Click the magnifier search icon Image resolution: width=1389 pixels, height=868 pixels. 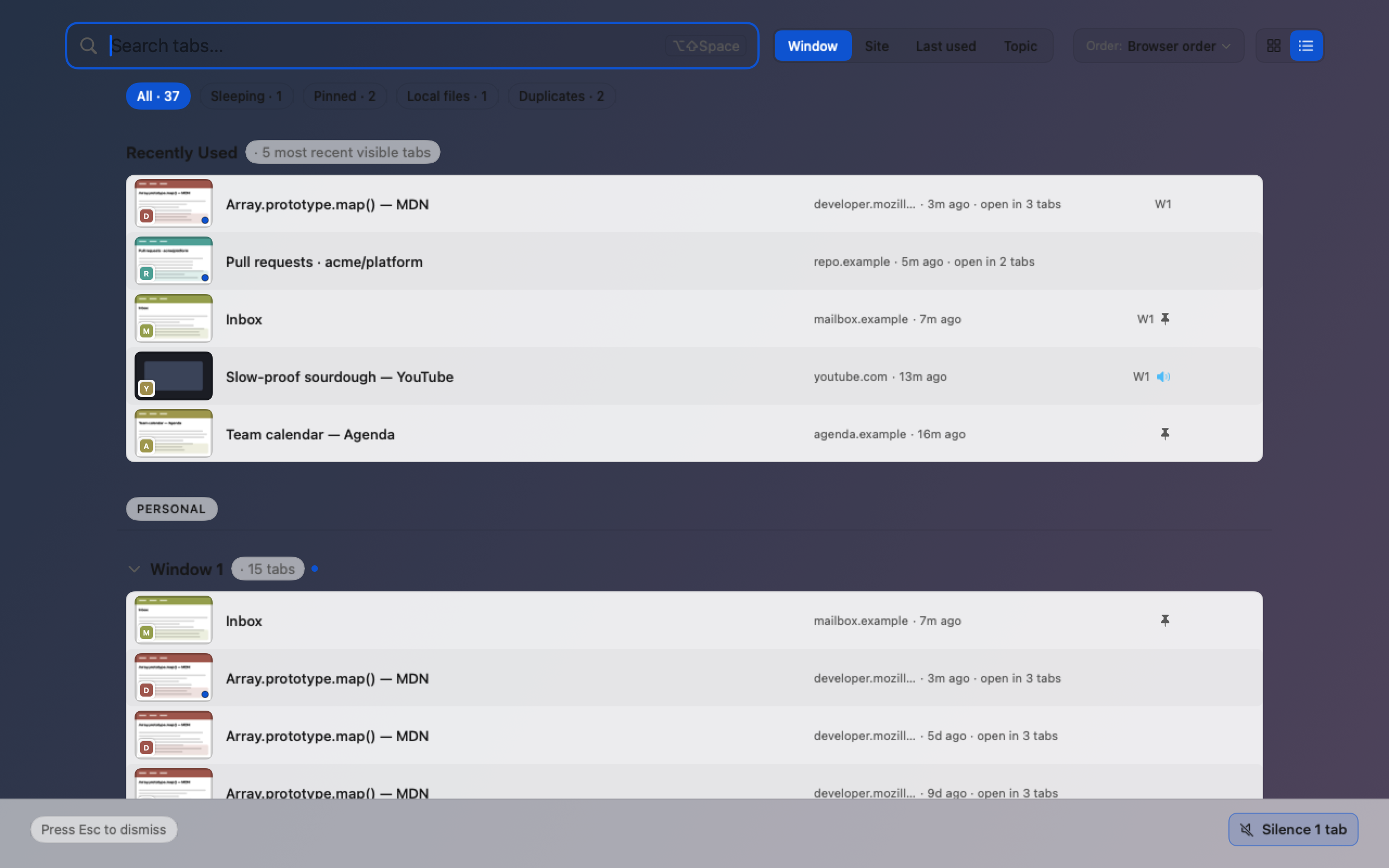tap(88, 46)
